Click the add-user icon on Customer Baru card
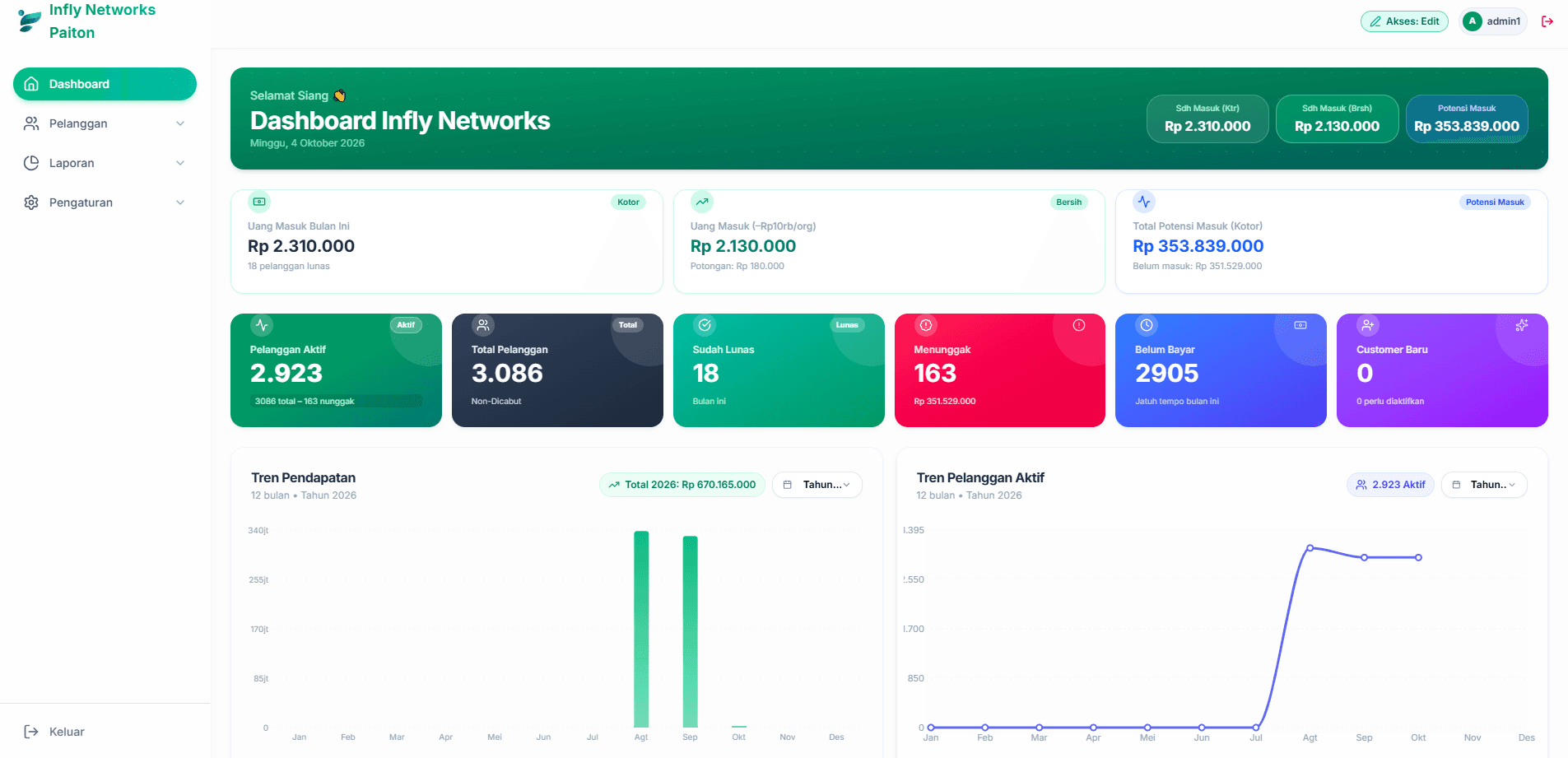The image size is (1568, 758). [1368, 325]
